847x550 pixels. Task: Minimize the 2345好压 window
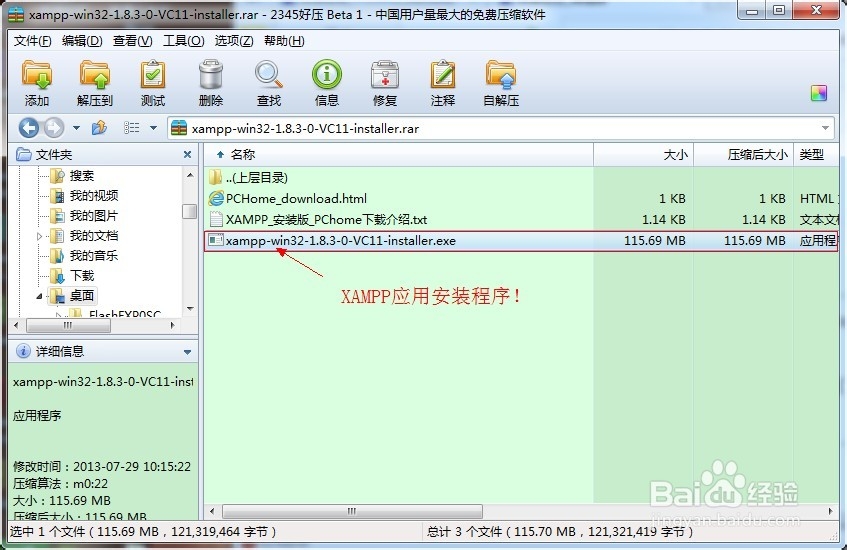[x=752, y=10]
